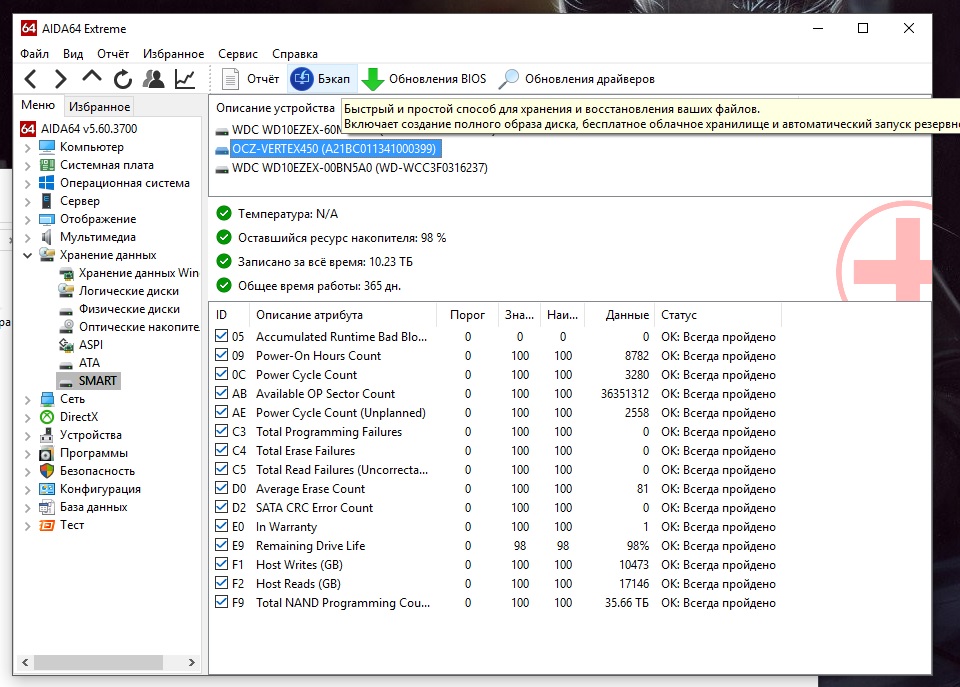Sort by Порог column header
Image resolution: width=960 pixels, height=687 pixels.
(467, 315)
